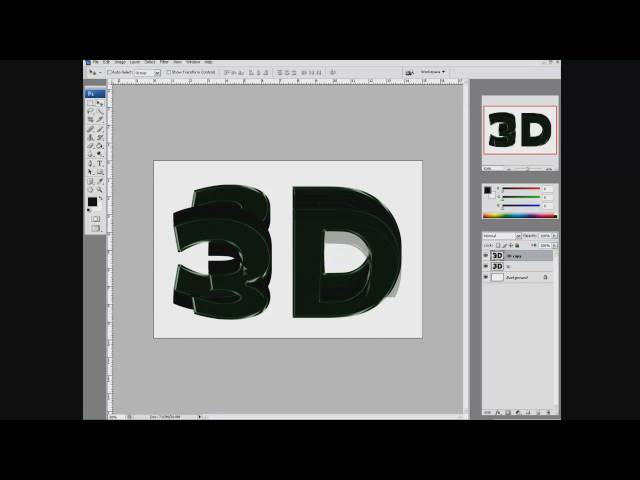Open the Auto-Select Group dropdown
The height and width of the screenshot is (480, 640).
[147, 73]
